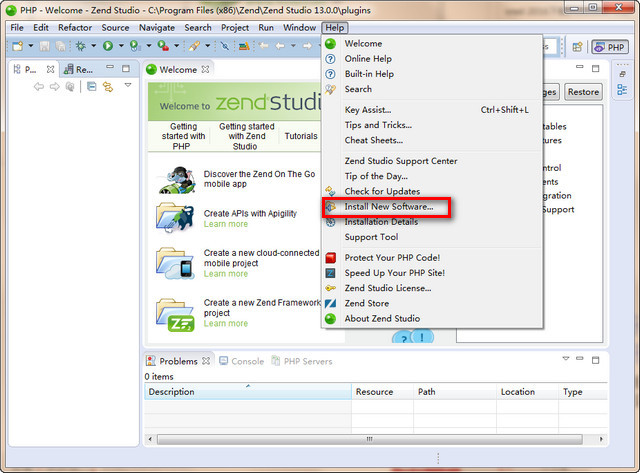Image resolution: width=640 pixels, height=473 pixels.
Task: Click the Problems horizontal scrollbar
Action: [x=369, y=439]
